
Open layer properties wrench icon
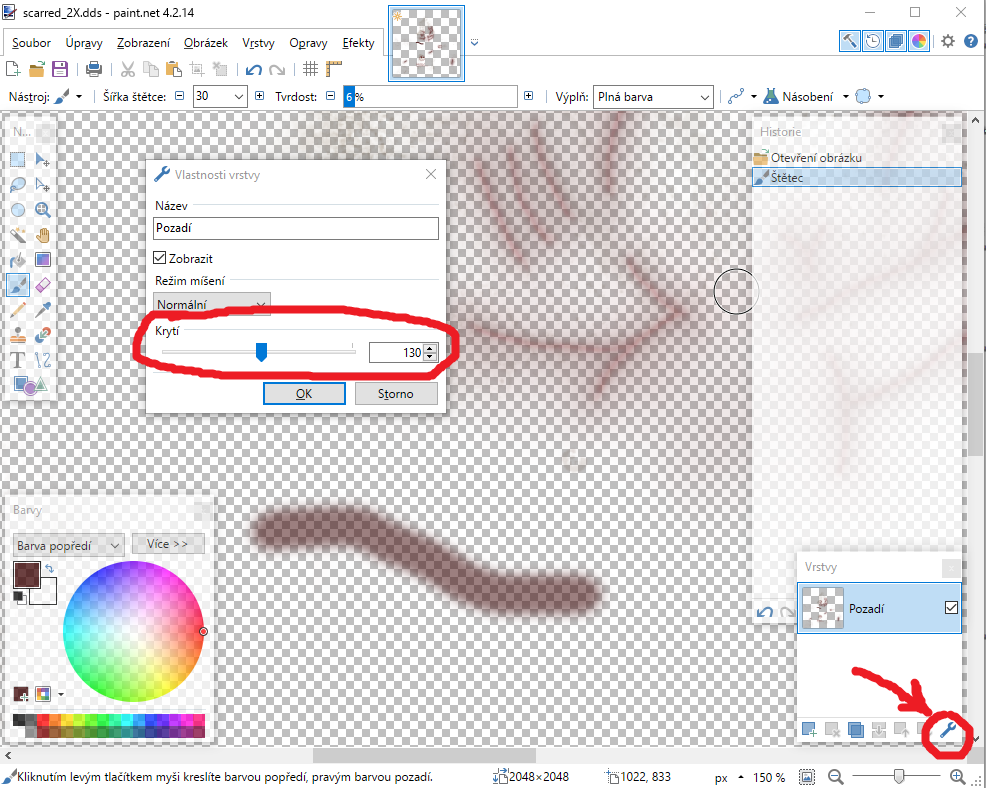click(947, 730)
